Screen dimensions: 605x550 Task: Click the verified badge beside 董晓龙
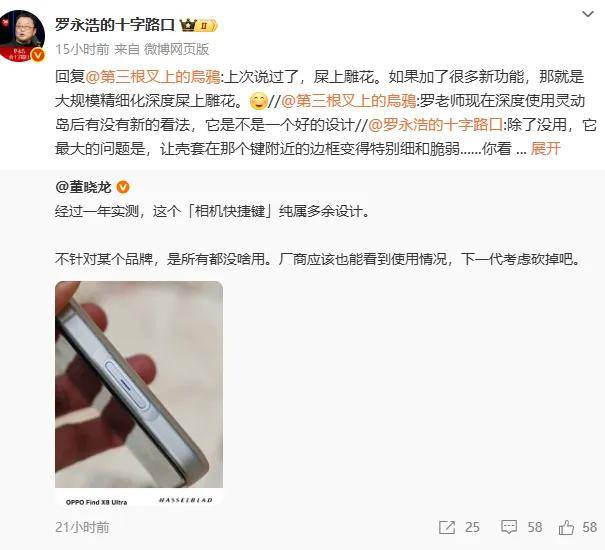[123, 187]
